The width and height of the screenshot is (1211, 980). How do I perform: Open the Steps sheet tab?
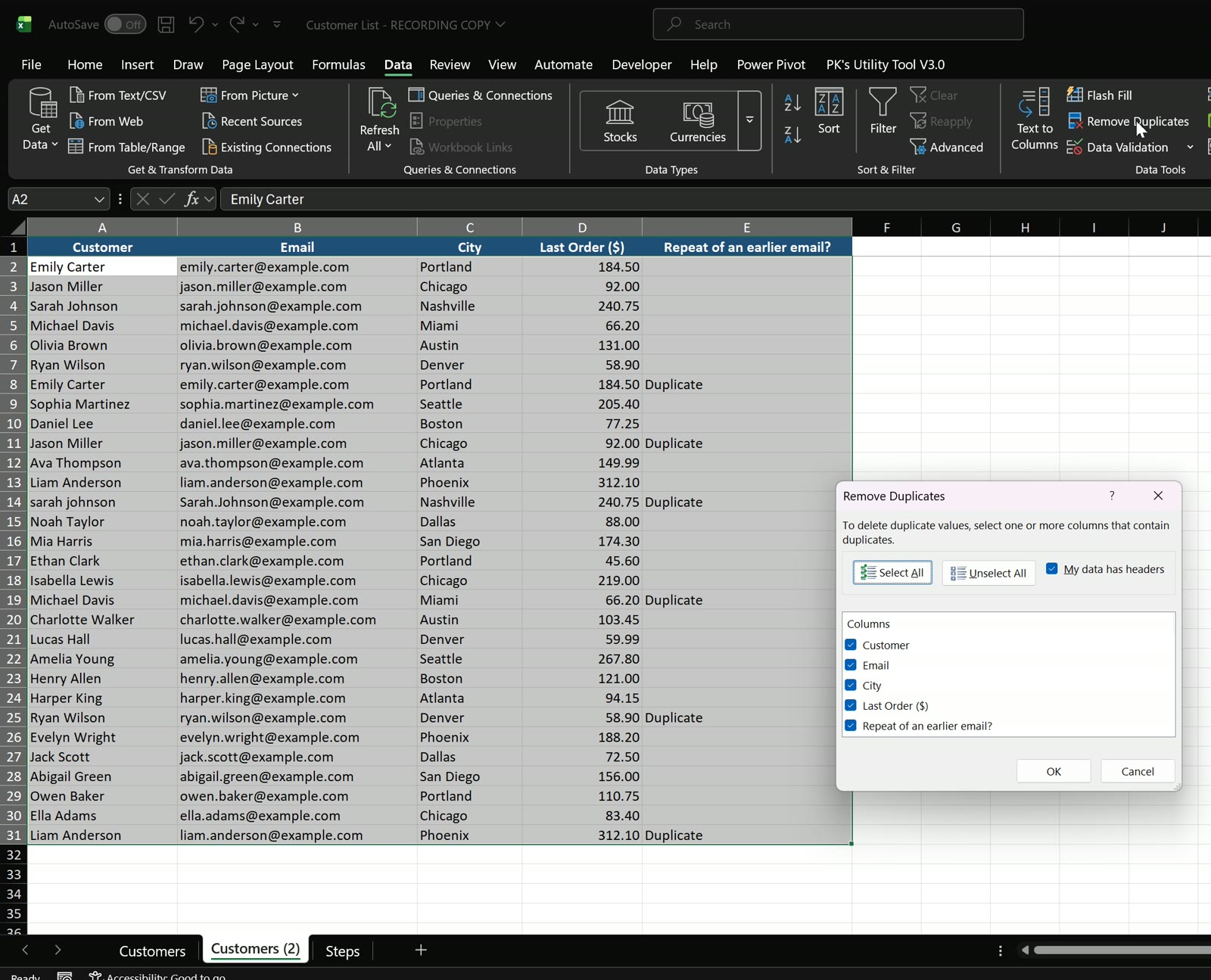tap(342, 950)
